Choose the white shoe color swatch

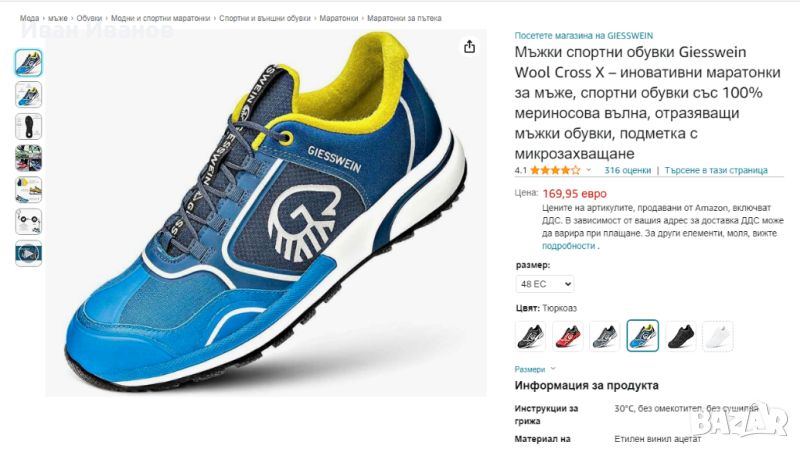(x=718, y=336)
